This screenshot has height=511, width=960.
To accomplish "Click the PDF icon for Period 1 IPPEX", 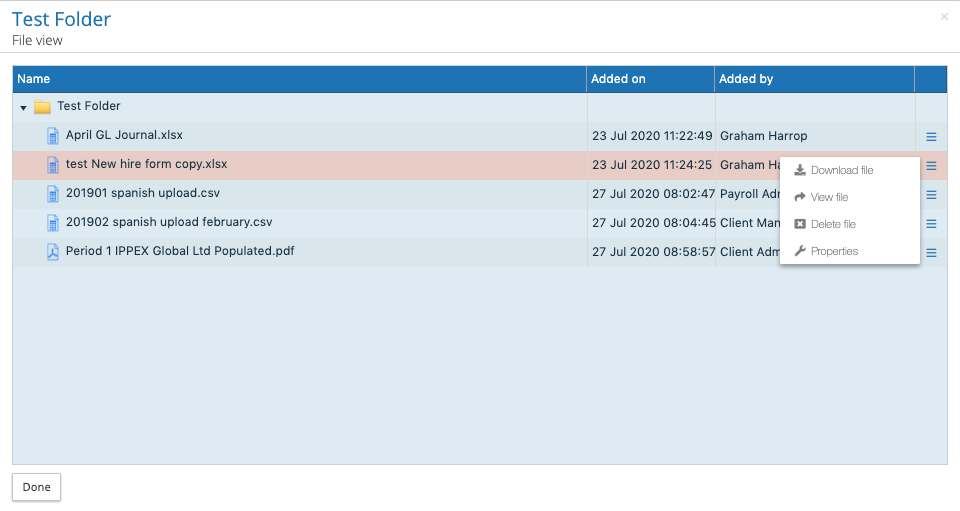I will [x=53, y=251].
